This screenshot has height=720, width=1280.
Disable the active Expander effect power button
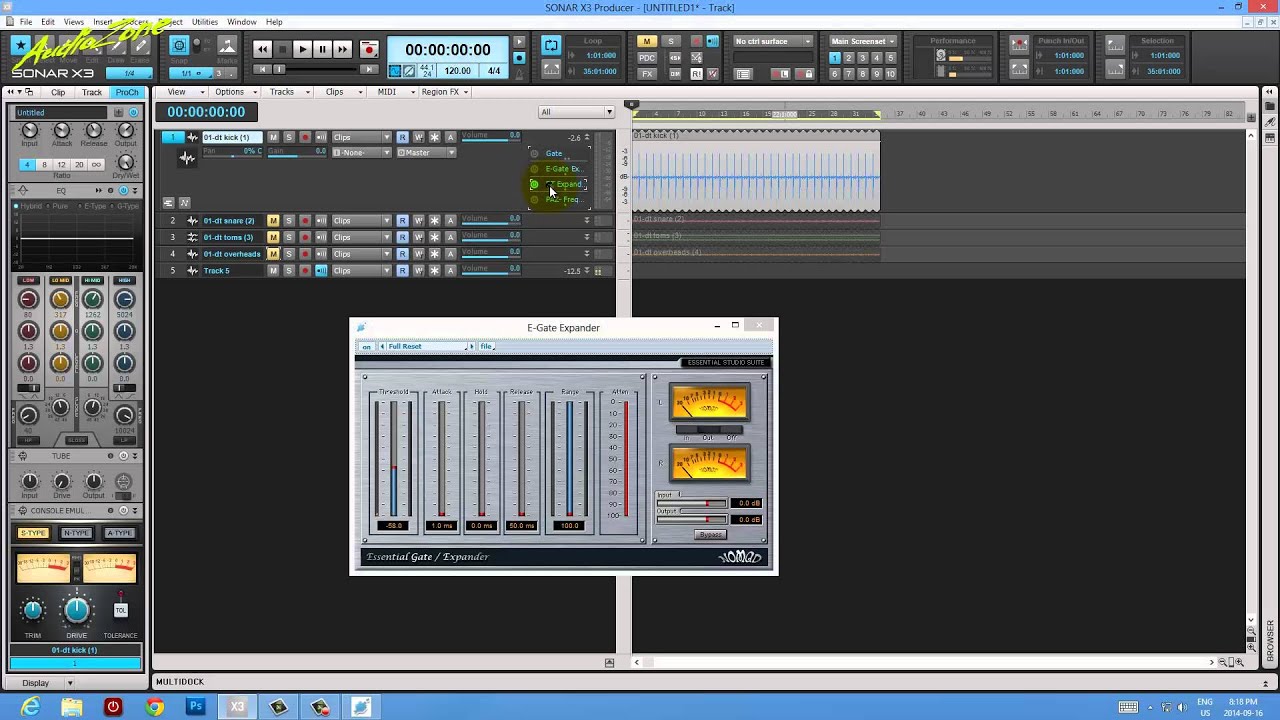click(534, 184)
